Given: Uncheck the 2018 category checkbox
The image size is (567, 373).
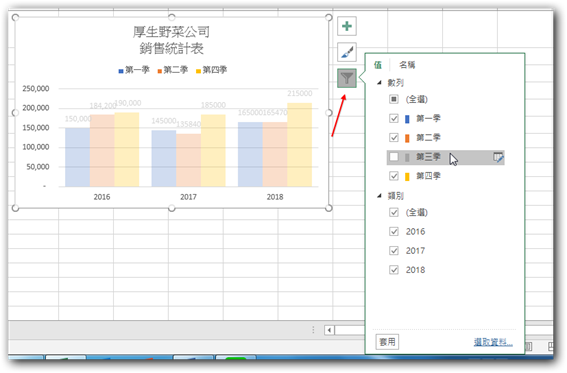Looking at the screenshot, I should [394, 270].
